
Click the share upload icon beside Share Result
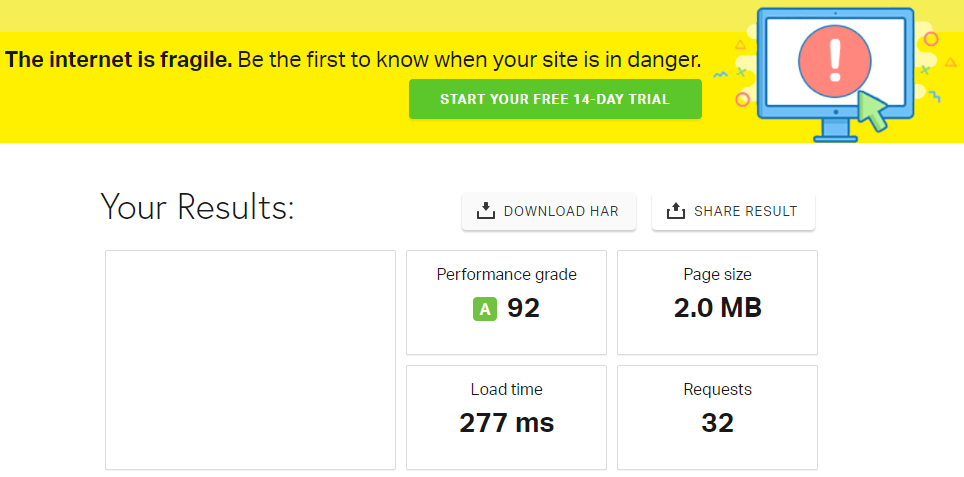[x=676, y=211]
